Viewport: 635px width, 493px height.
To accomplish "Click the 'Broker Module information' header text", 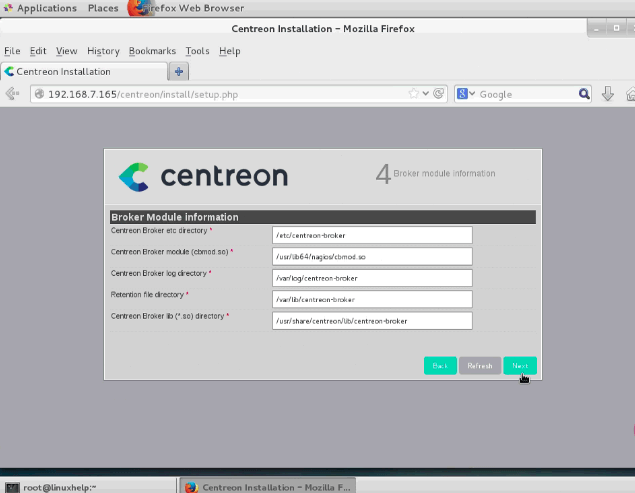I will [x=175, y=217].
